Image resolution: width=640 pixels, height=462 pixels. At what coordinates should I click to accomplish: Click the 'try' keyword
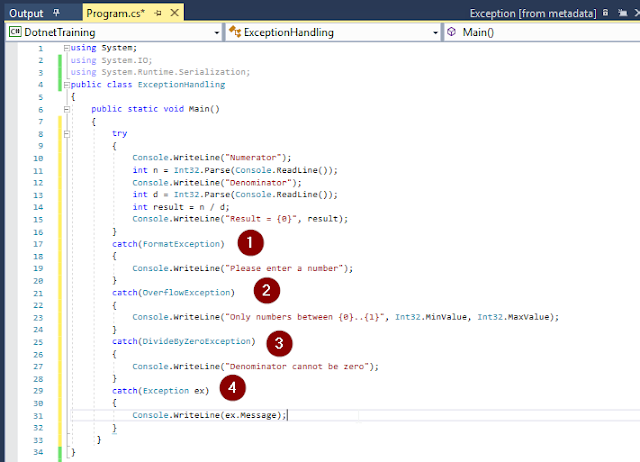[x=120, y=133]
